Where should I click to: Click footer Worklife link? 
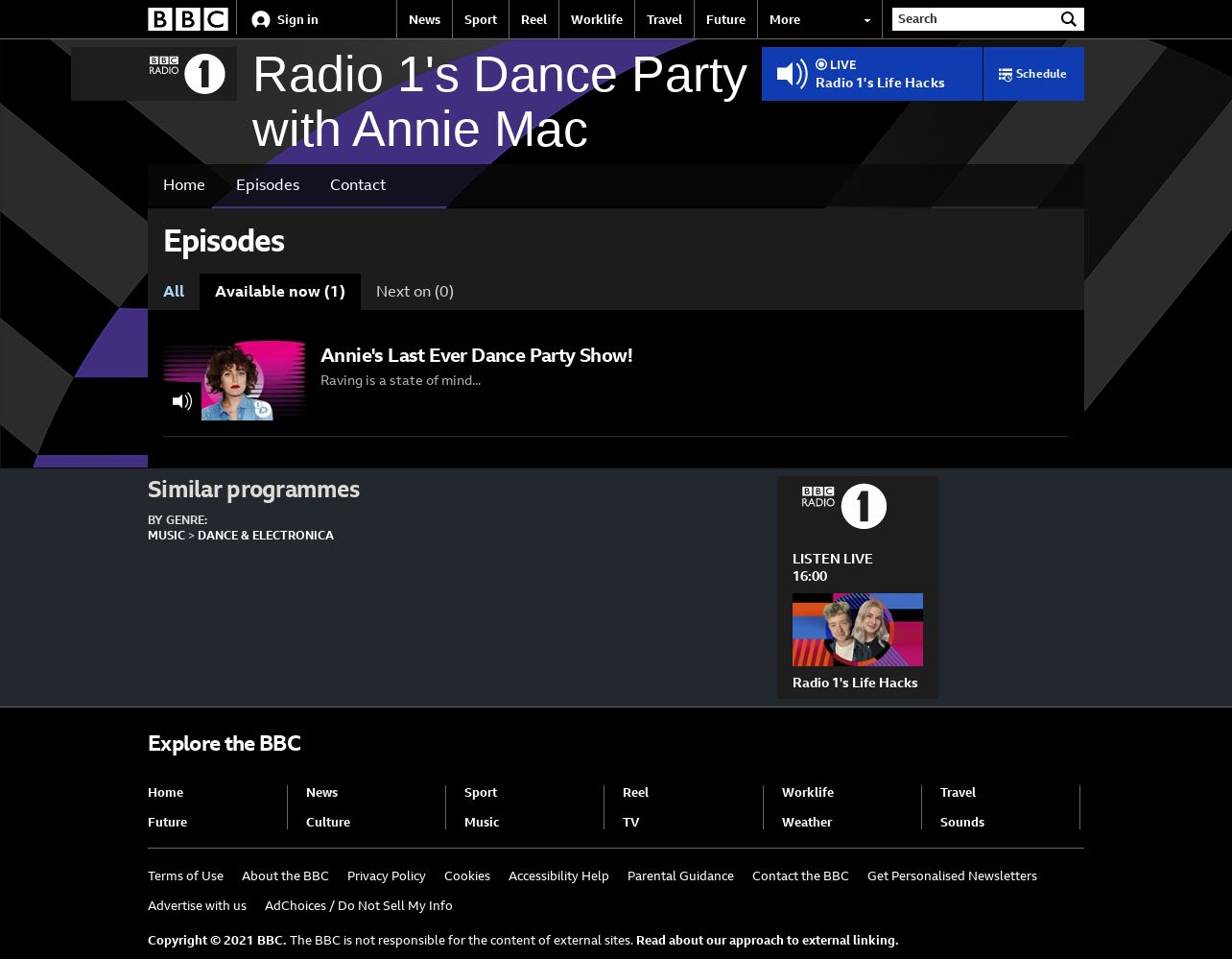808,792
